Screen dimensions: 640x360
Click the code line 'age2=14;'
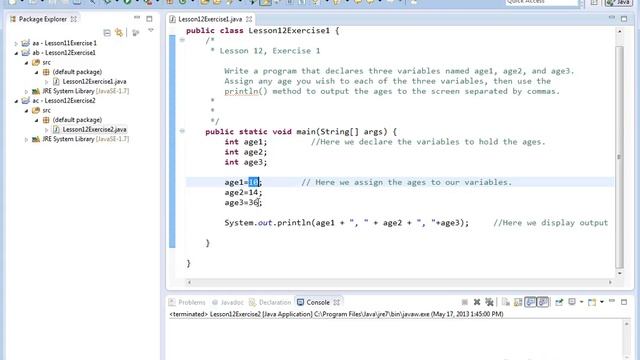point(243,192)
